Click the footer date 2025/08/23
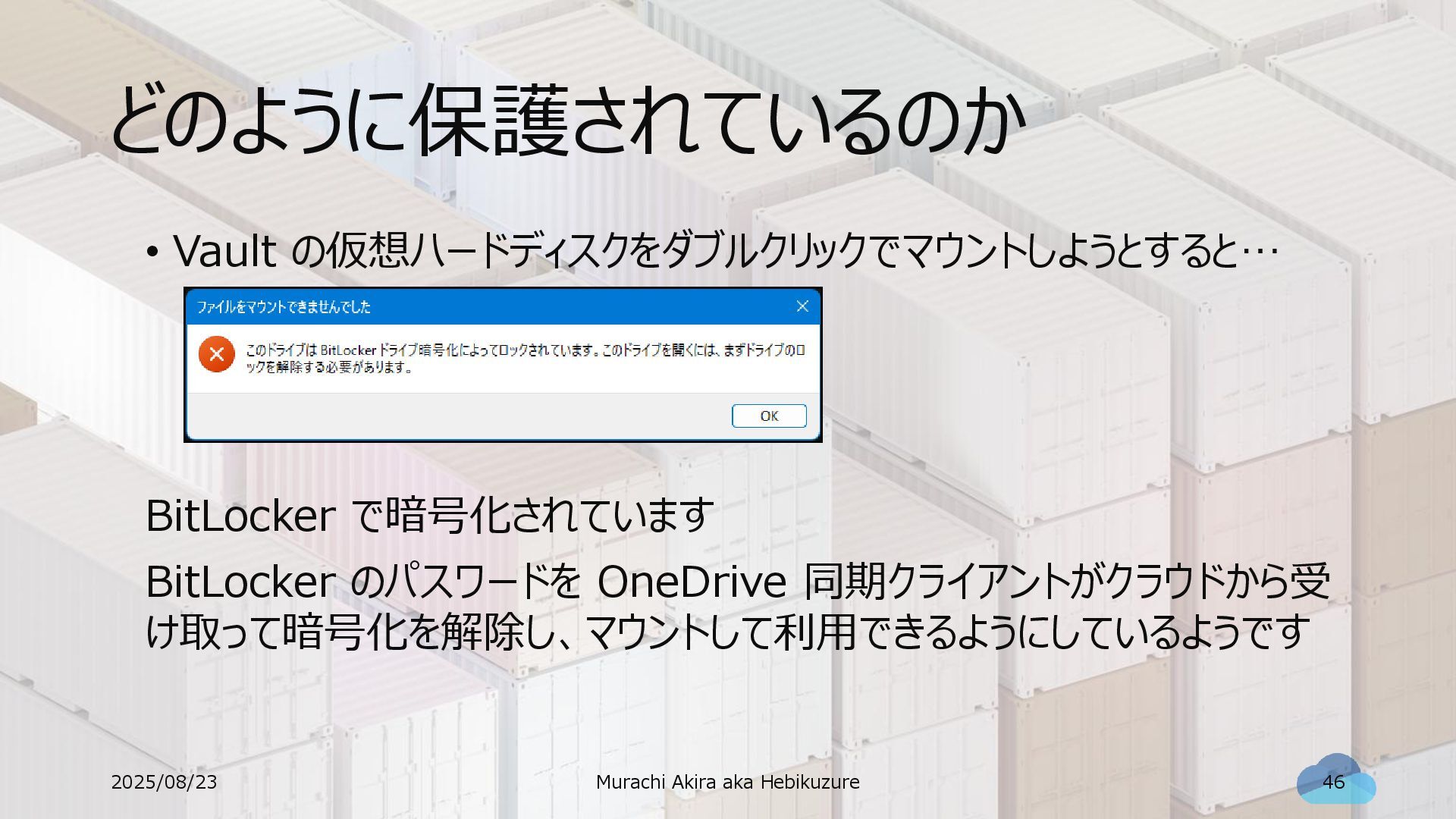 pyautogui.click(x=164, y=782)
